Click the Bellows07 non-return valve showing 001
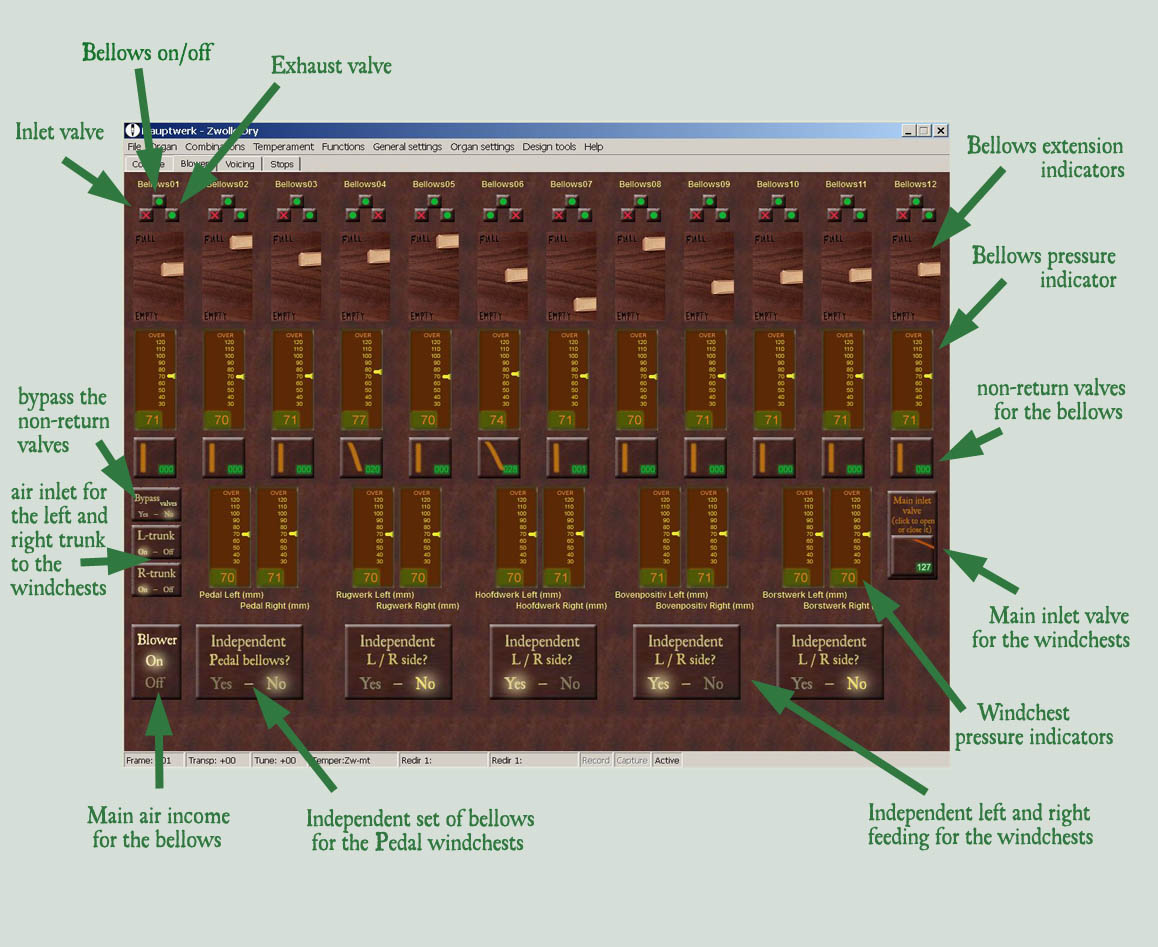 pyautogui.click(x=568, y=457)
